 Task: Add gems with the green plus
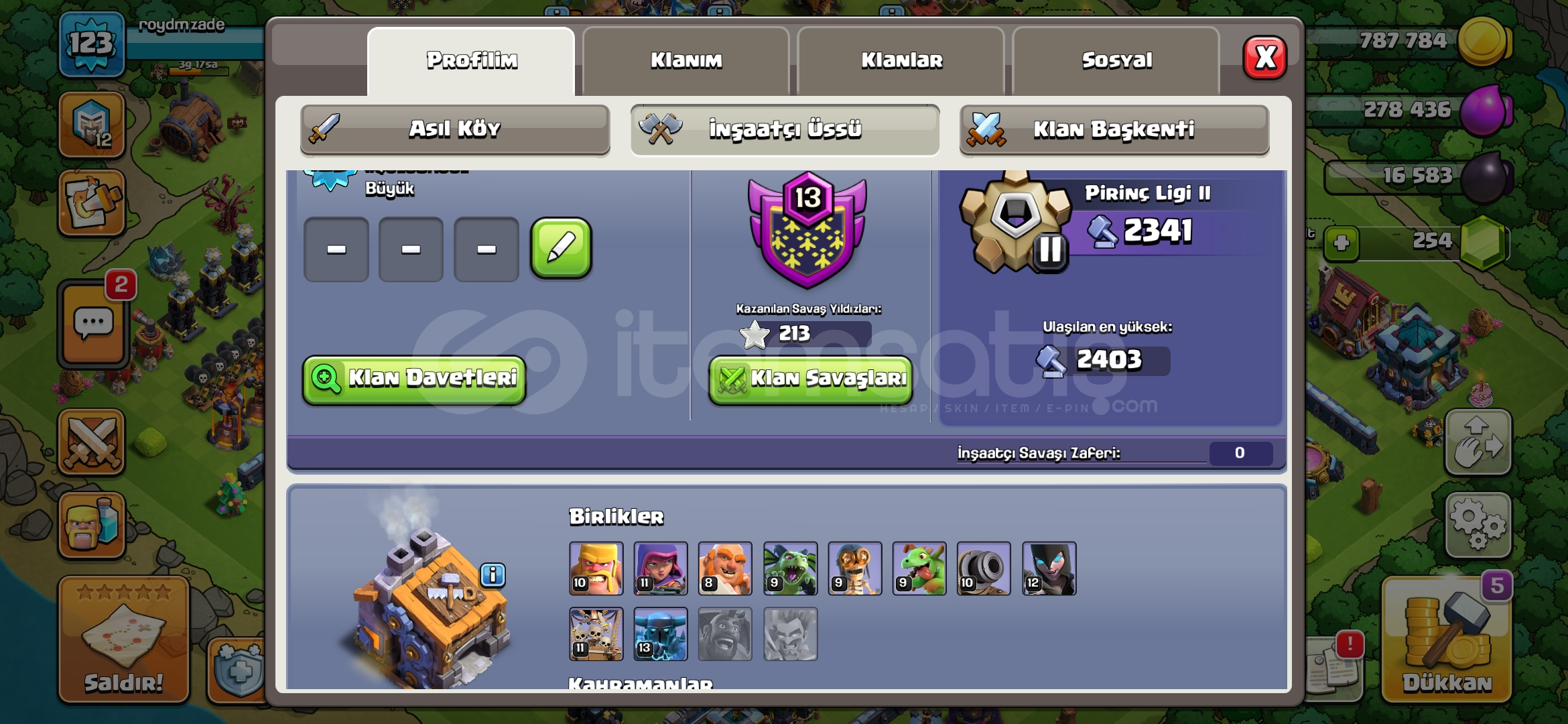pyautogui.click(x=1341, y=243)
